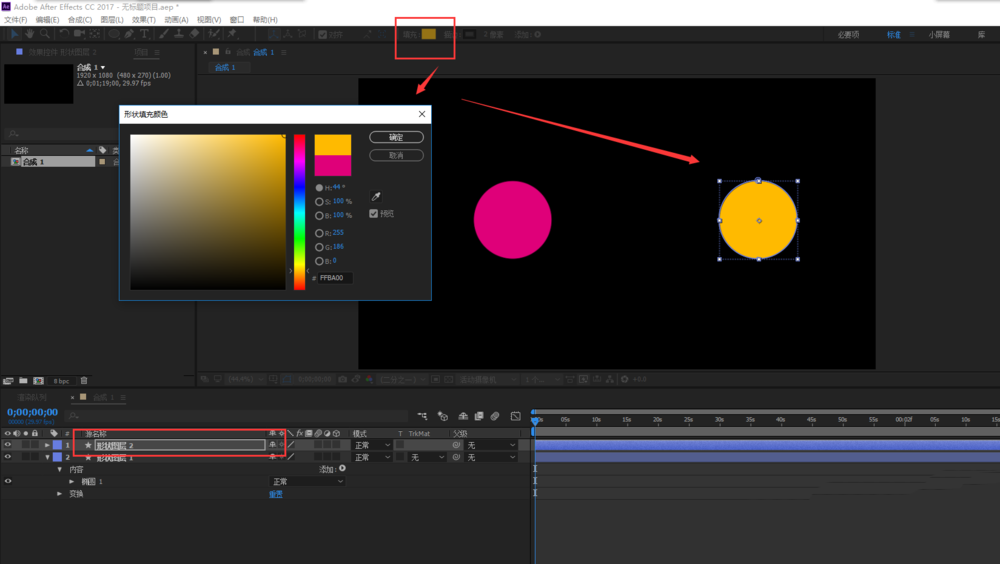Select the Roto Brush tool
The image size is (1000, 564).
coord(214,34)
